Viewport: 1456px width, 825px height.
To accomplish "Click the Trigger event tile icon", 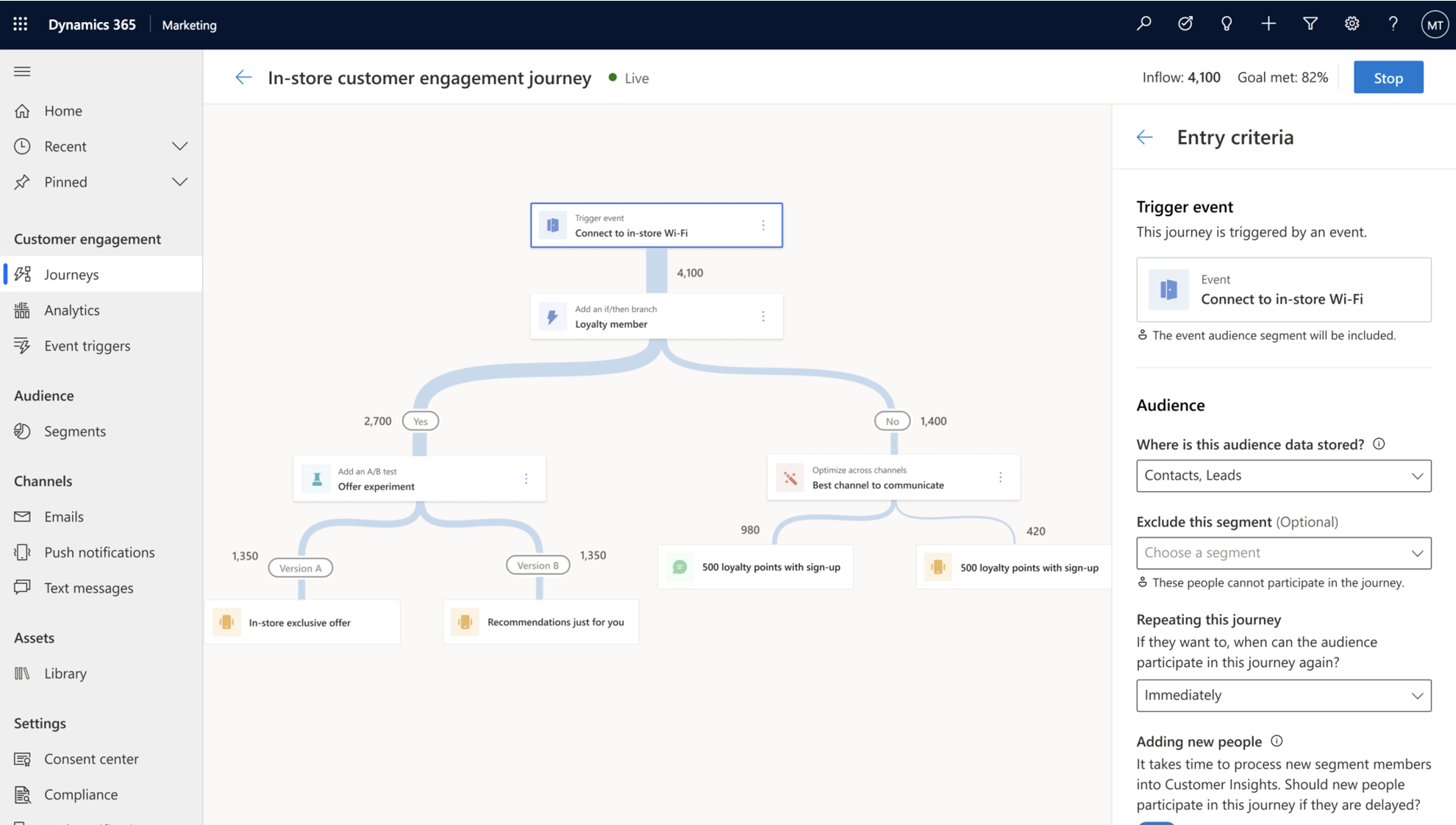I will (553, 225).
